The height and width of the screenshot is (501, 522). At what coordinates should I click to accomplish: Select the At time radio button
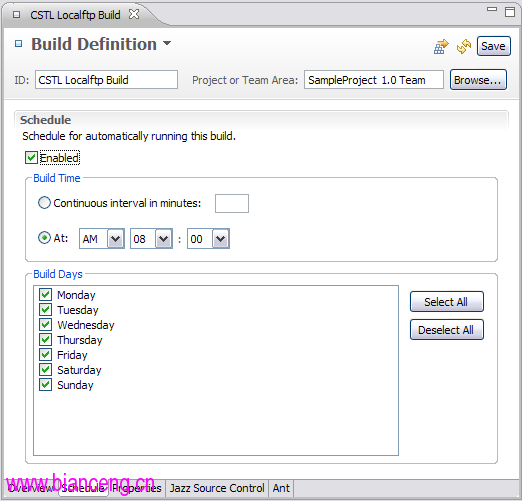pyautogui.click(x=44, y=238)
